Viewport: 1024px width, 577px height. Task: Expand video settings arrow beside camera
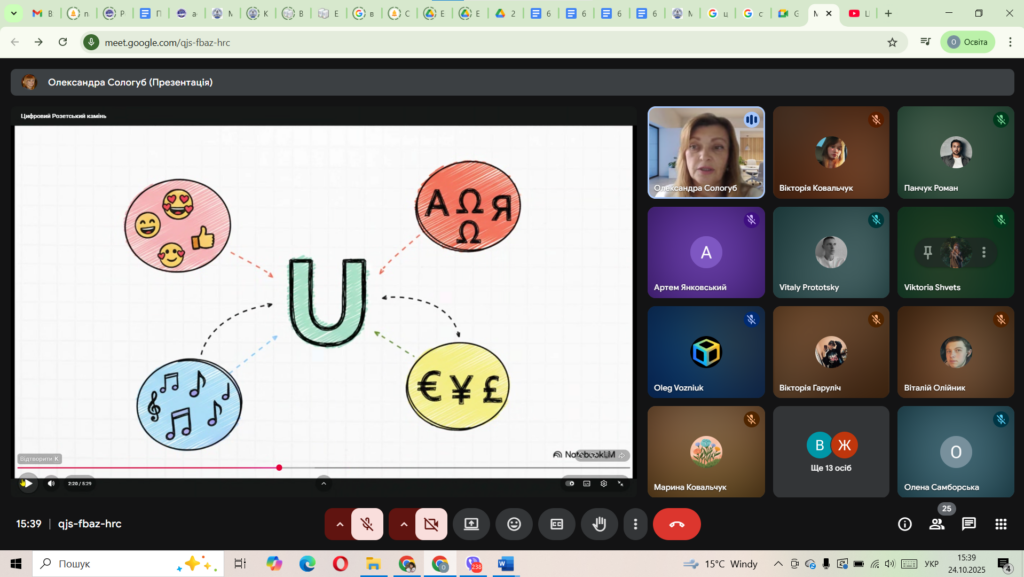403,523
